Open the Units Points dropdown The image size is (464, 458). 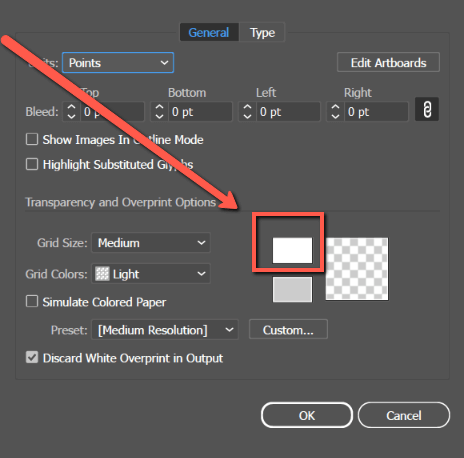tap(118, 63)
